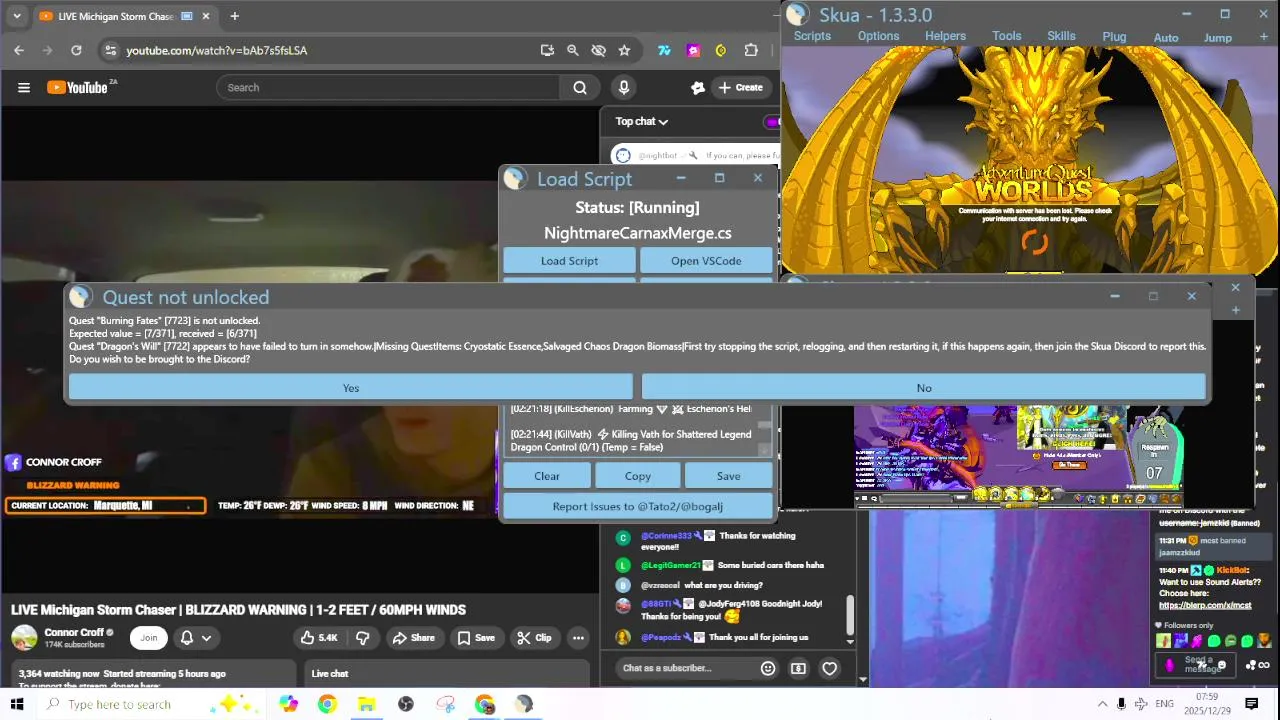
Task: Copy the script log
Action: point(637,476)
